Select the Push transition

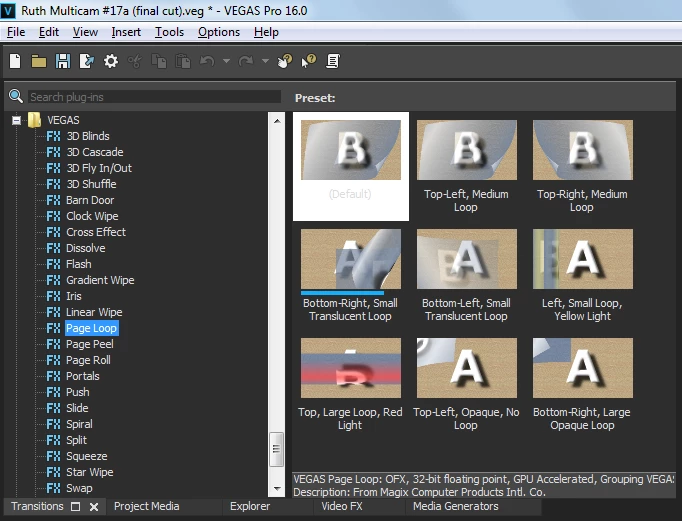point(77,392)
